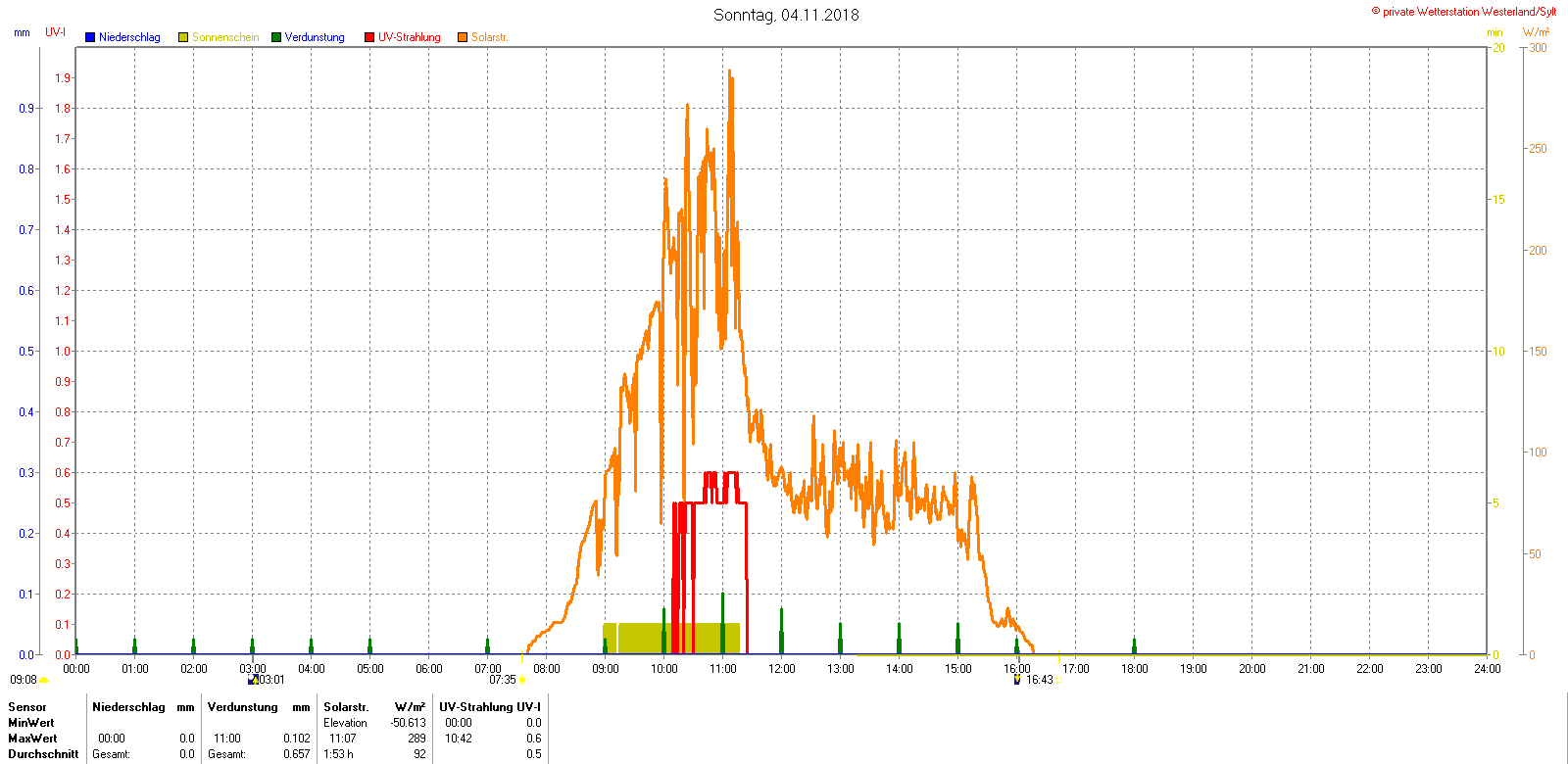
Task: Click the '21:00' x-axis label
Action: coord(1311,669)
